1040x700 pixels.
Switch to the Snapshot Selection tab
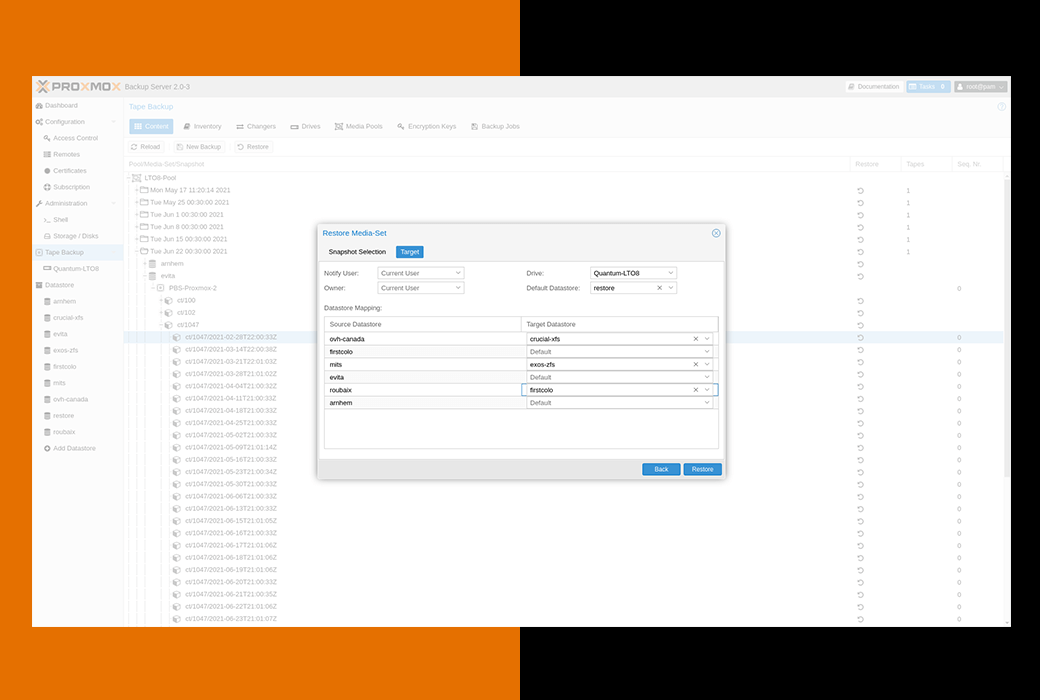[x=357, y=252]
